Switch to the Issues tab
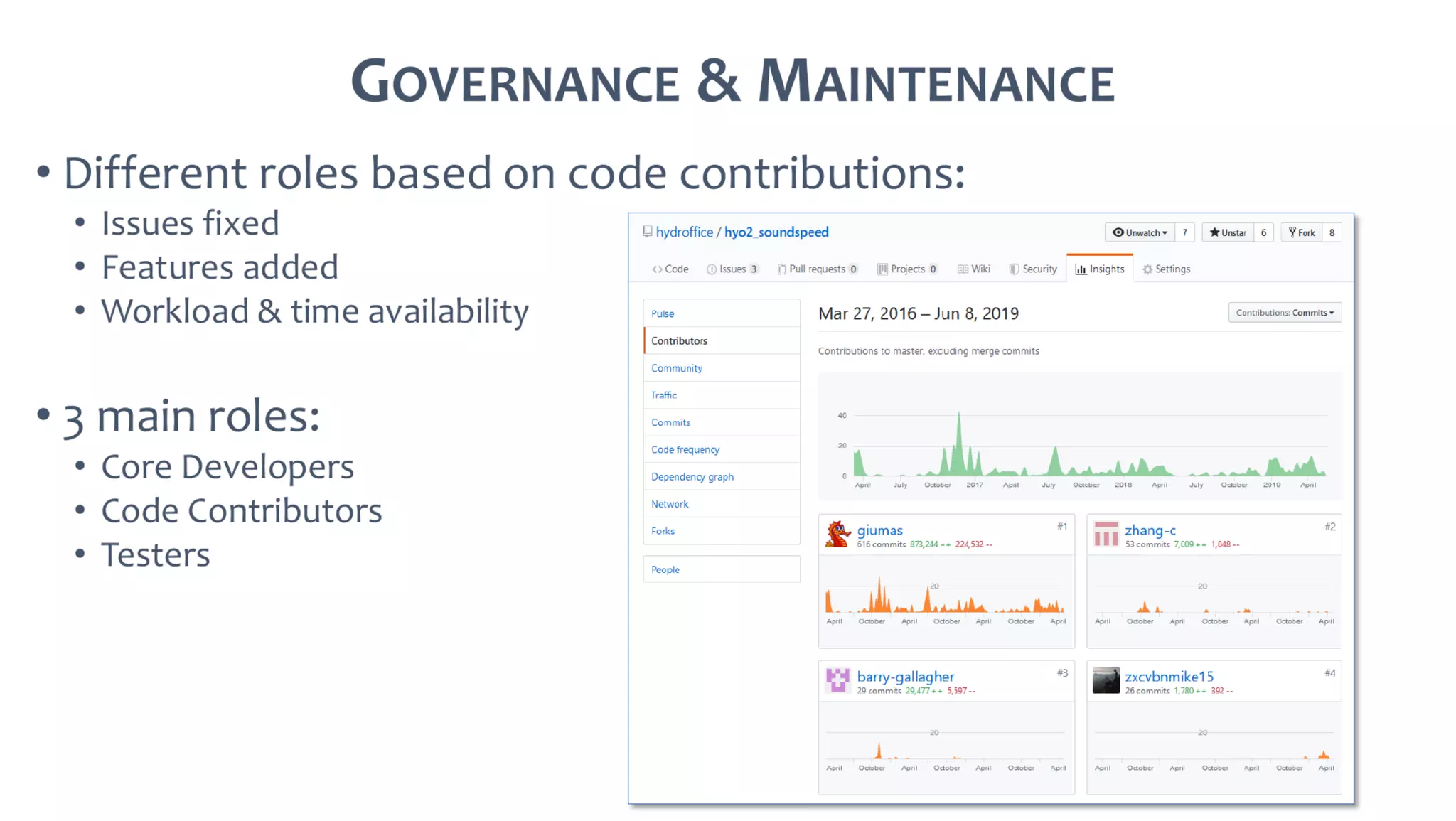The width and height of the screenshot is (1456, 821). coord(732,269)
